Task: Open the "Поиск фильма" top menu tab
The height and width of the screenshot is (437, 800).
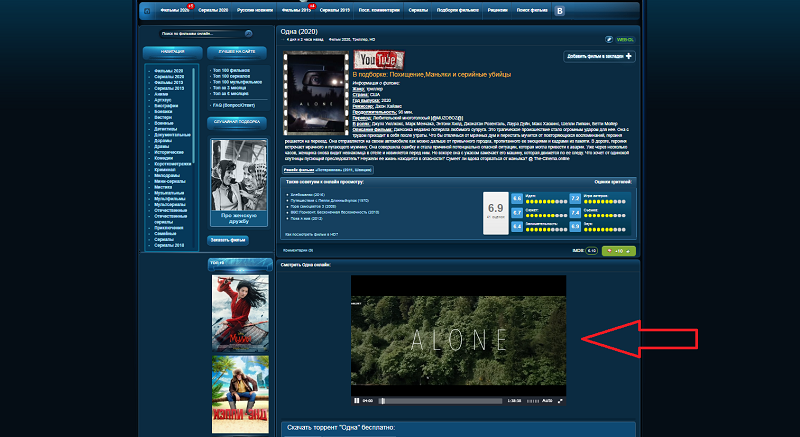Action: click(x=532, y=11)
